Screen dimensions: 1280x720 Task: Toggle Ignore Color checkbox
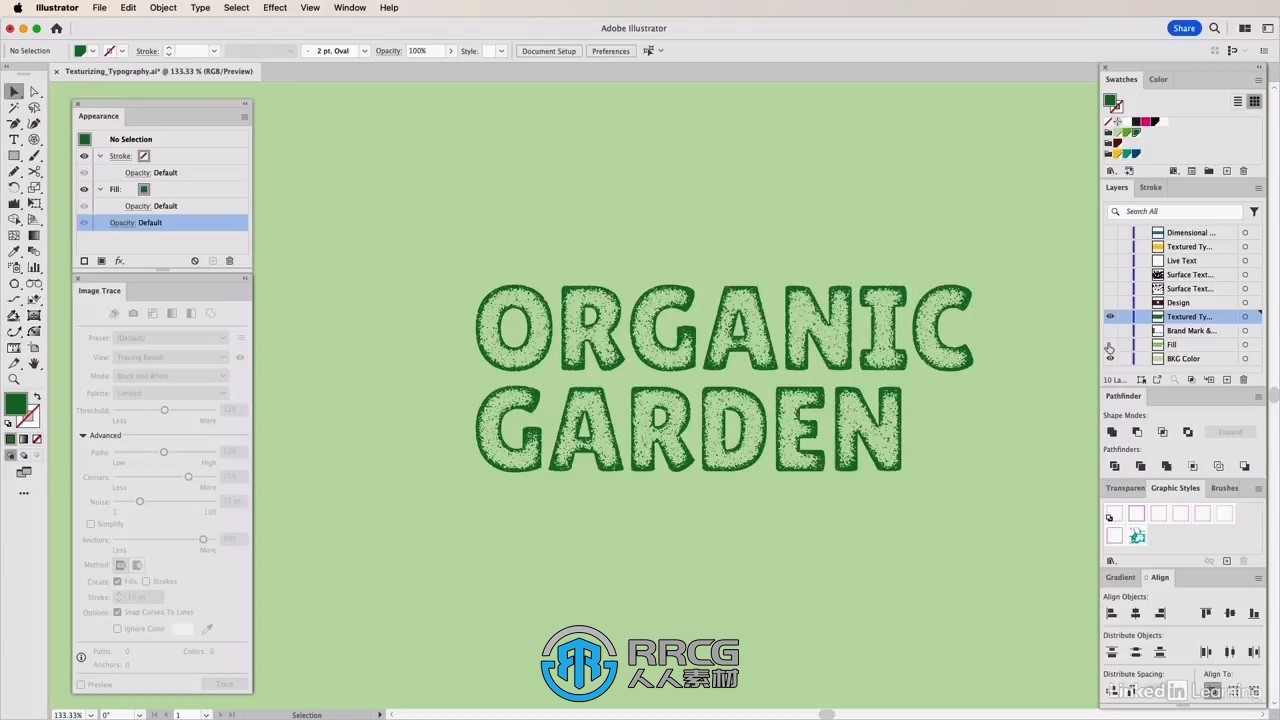pos(117,629)
